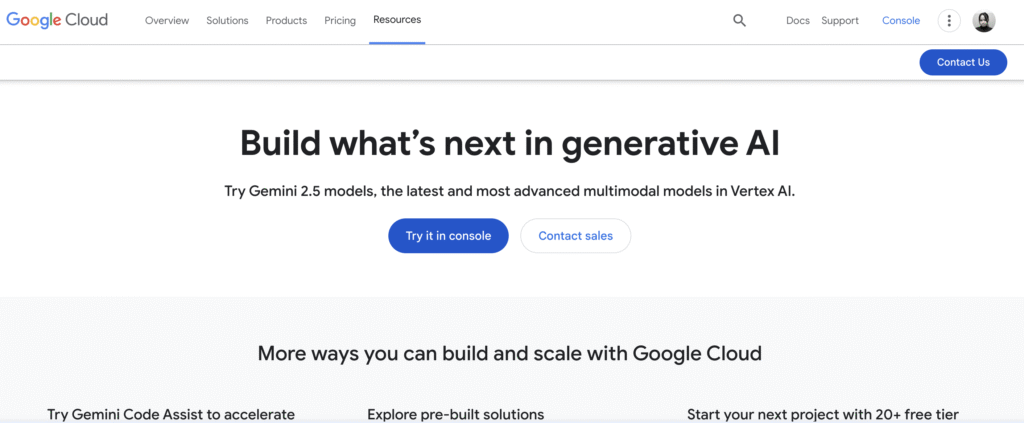1024x423 pixels.
Task: Visit the Support link
Action: (840, 21)
